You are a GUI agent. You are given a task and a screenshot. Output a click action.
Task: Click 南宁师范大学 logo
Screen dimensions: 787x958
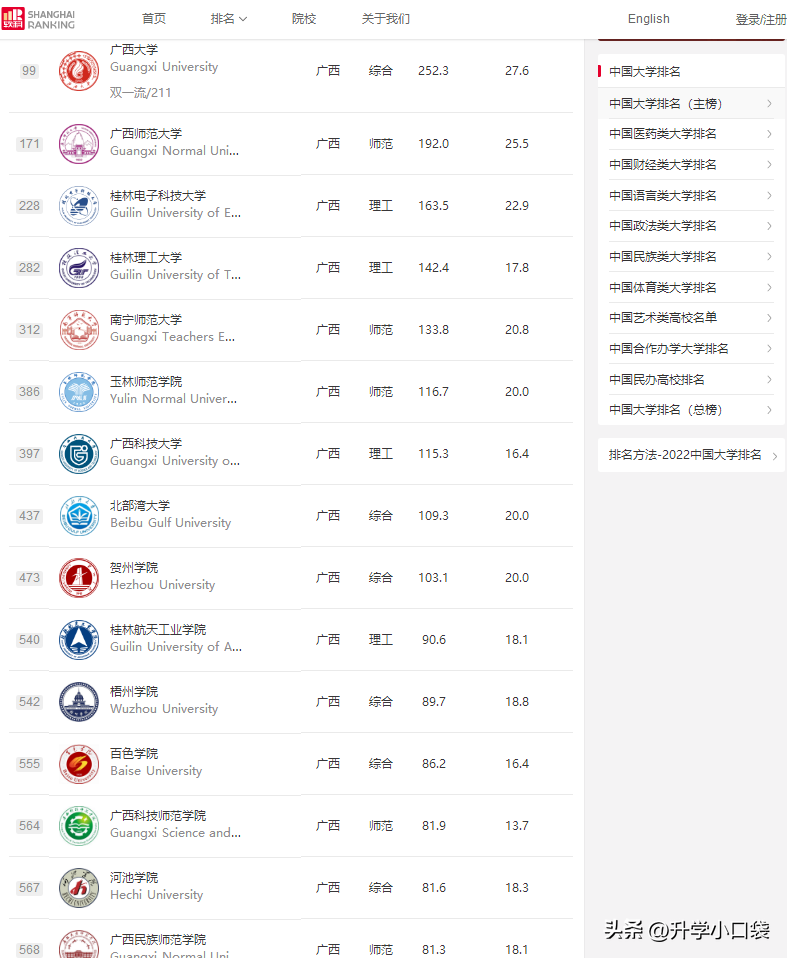click(x=79, y=330)
